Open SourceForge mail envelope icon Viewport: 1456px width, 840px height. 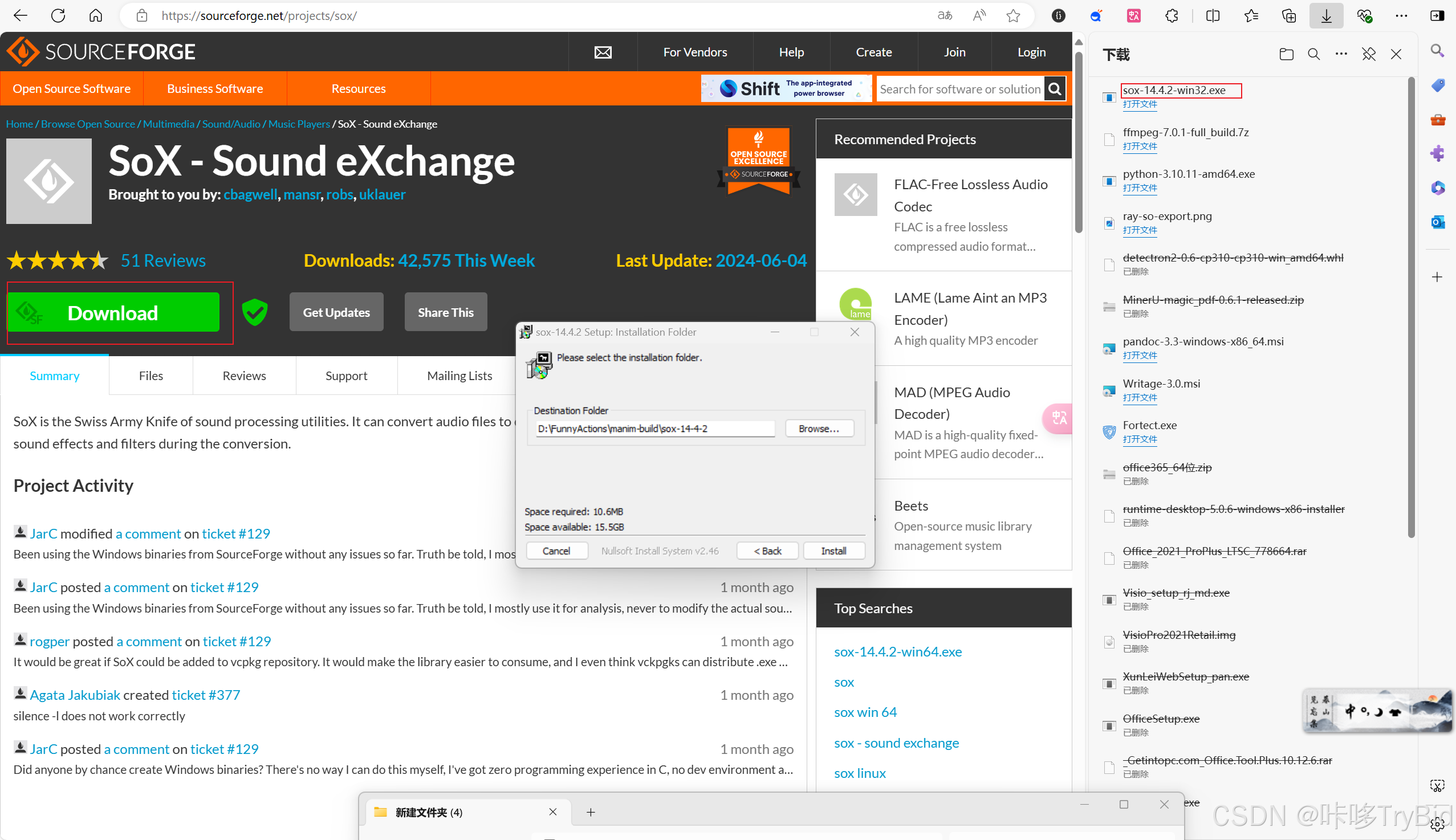pyautogui.click(x=603, y=52)
